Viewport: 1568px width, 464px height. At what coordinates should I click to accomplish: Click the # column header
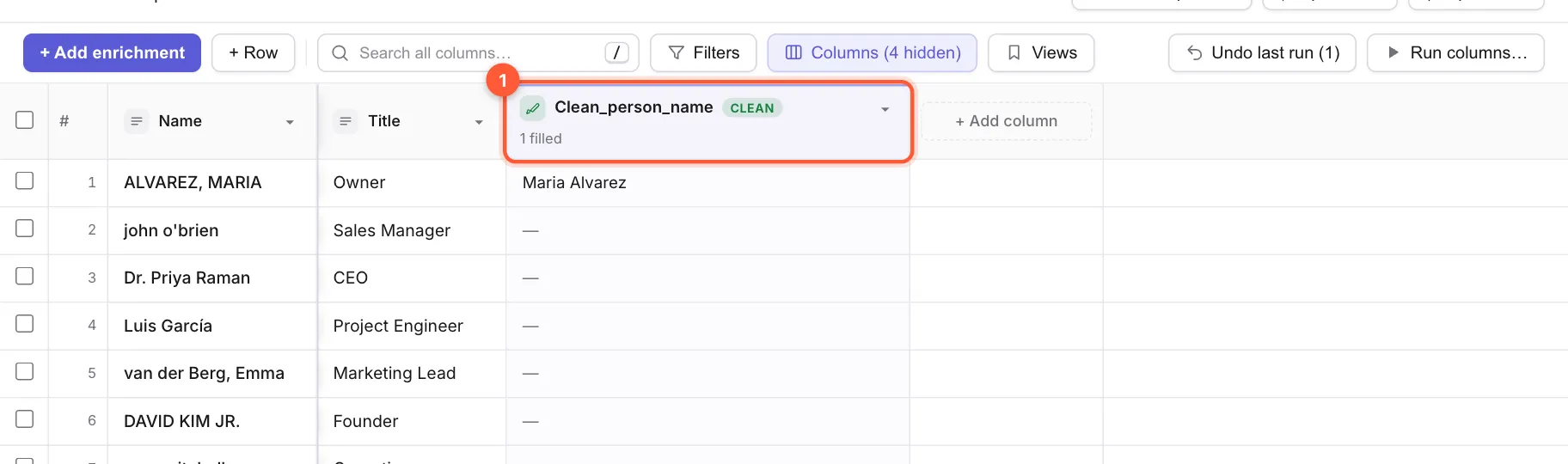point(64,121)
